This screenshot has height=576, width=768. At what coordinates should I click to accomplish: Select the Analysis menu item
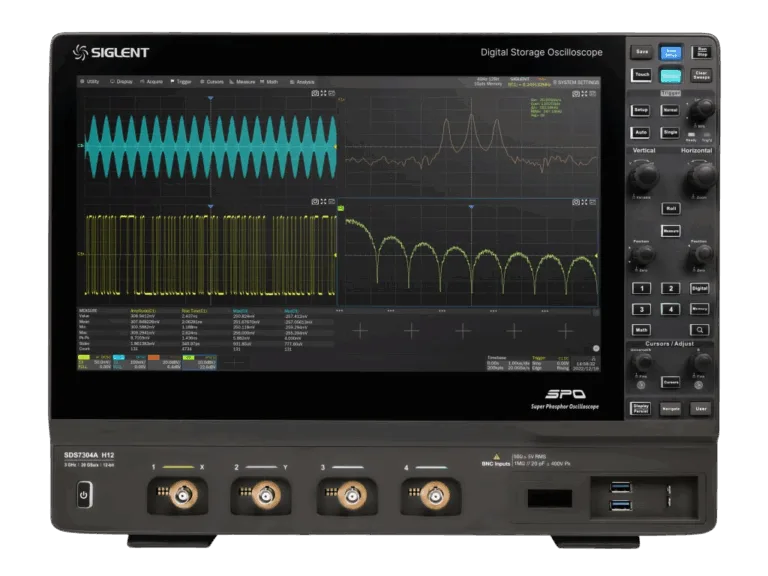click(x=303, y=81)
